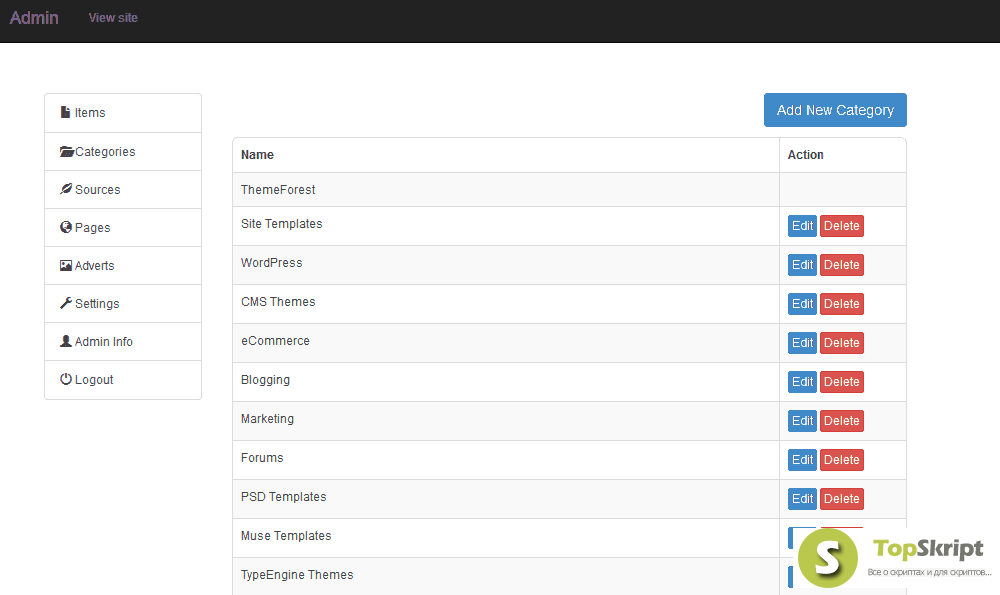The height and width of the screenshot is (595, 1000).
Task: Delete the PSD Templates category
Action: coord(841,498)
